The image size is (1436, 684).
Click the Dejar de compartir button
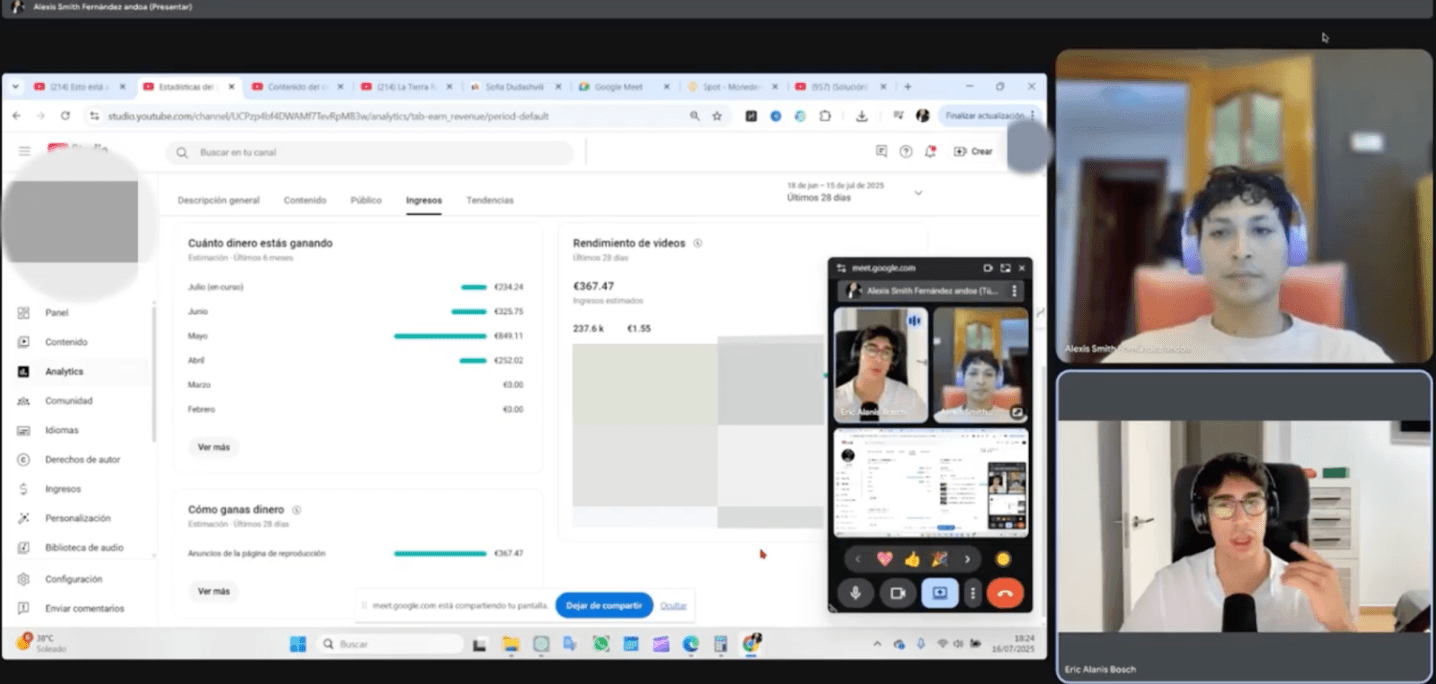(604, 605)
